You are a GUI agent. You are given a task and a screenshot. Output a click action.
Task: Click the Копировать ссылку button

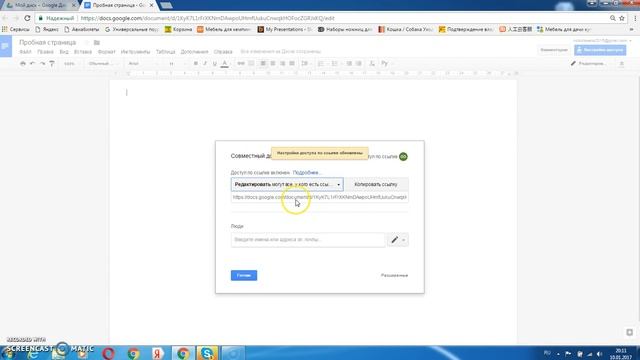(376, 184)
